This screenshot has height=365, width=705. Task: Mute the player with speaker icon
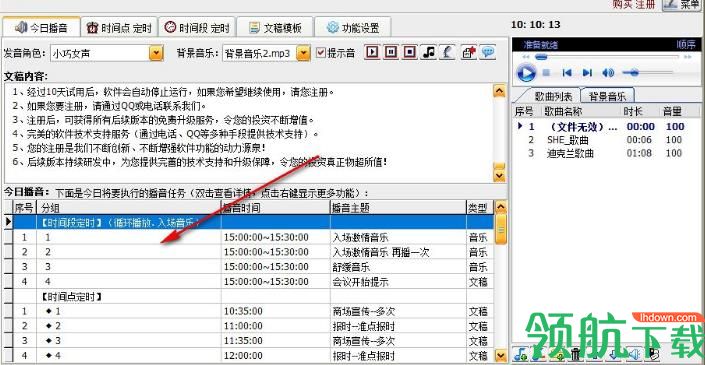(607, 72)
